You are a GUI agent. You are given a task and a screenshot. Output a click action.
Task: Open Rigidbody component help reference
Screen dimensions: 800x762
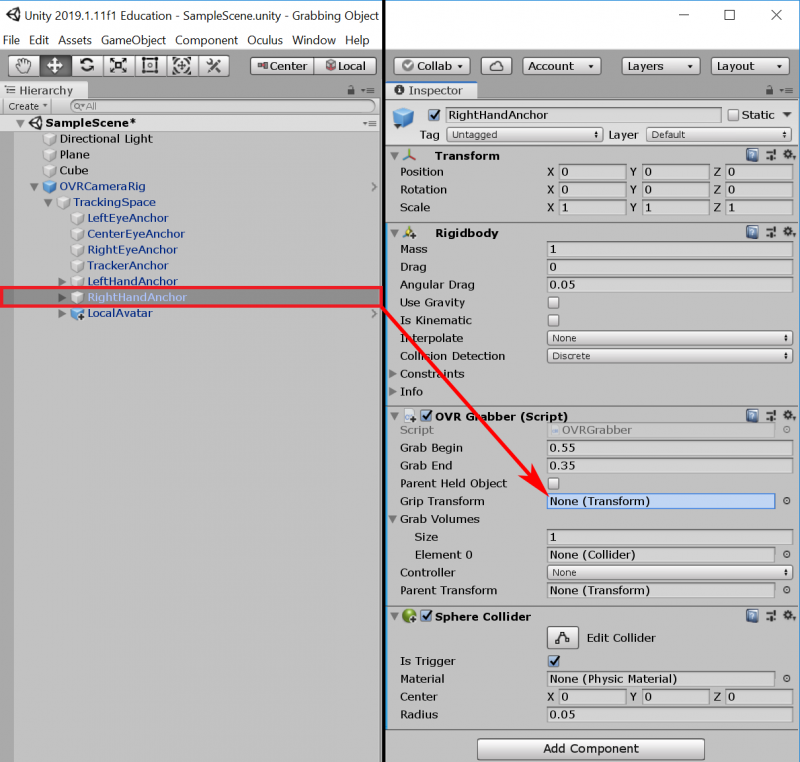[752, 233]
